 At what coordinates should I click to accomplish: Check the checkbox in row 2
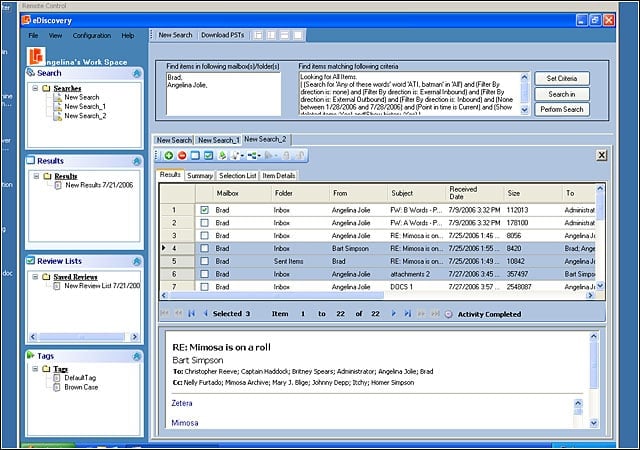coord(204,223)
